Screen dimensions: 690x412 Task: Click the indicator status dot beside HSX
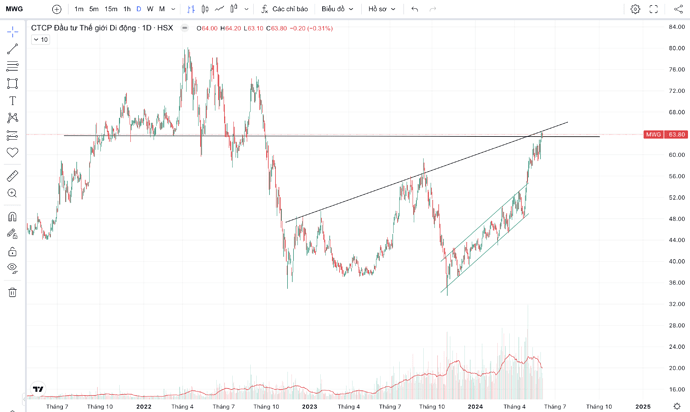pos(185,28)
